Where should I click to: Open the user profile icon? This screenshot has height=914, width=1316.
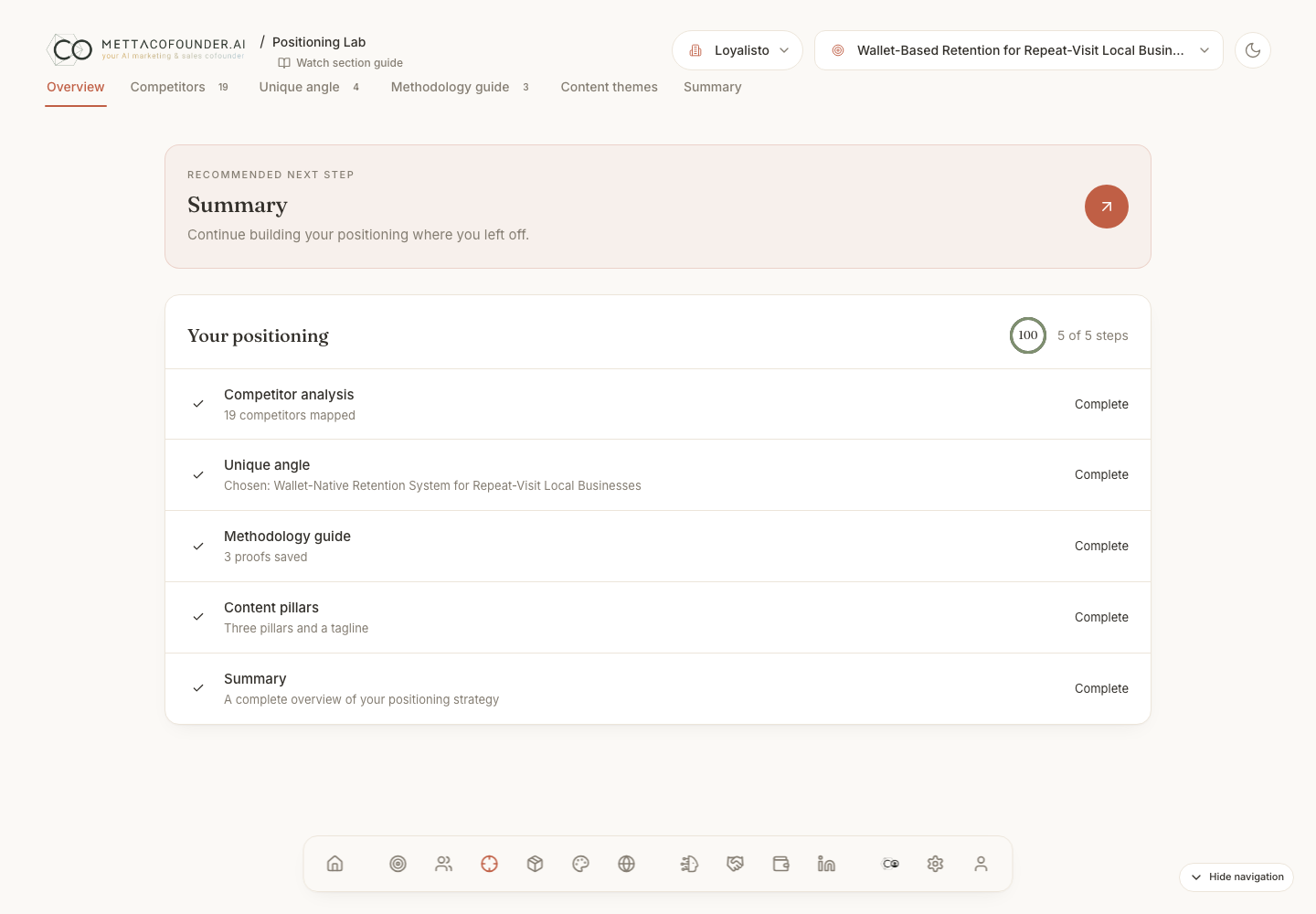click(981, 864)
